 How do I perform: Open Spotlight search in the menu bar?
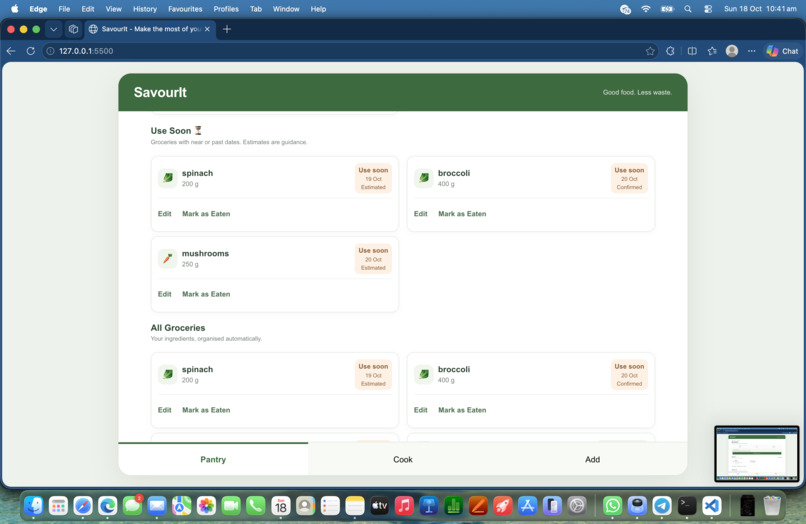(x=688, y=9)
